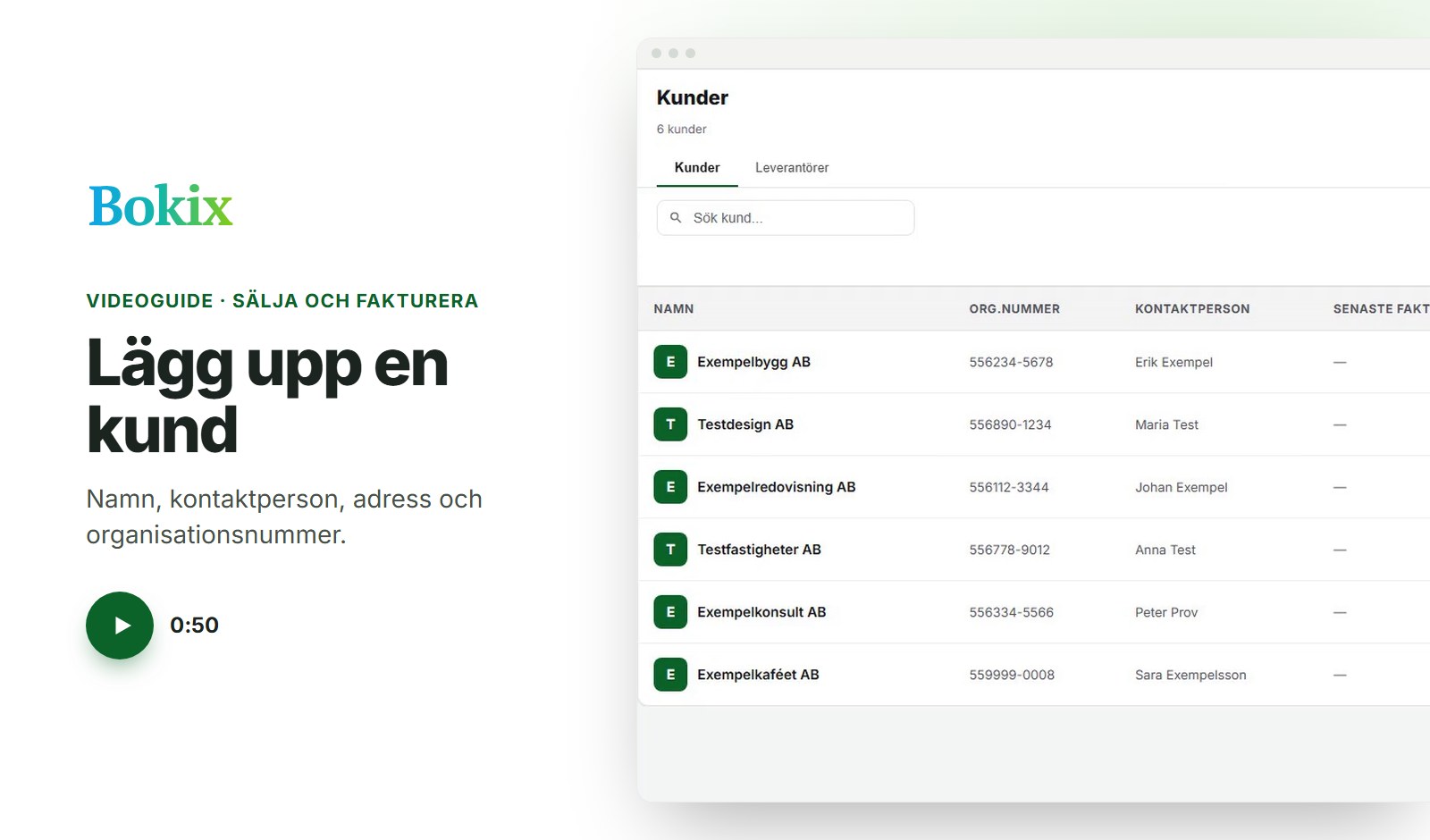Screen dimensions: 1430x840
Task: Click the E avatar beside Exempelkaféet AB
Action: click(x=670, y=675)
